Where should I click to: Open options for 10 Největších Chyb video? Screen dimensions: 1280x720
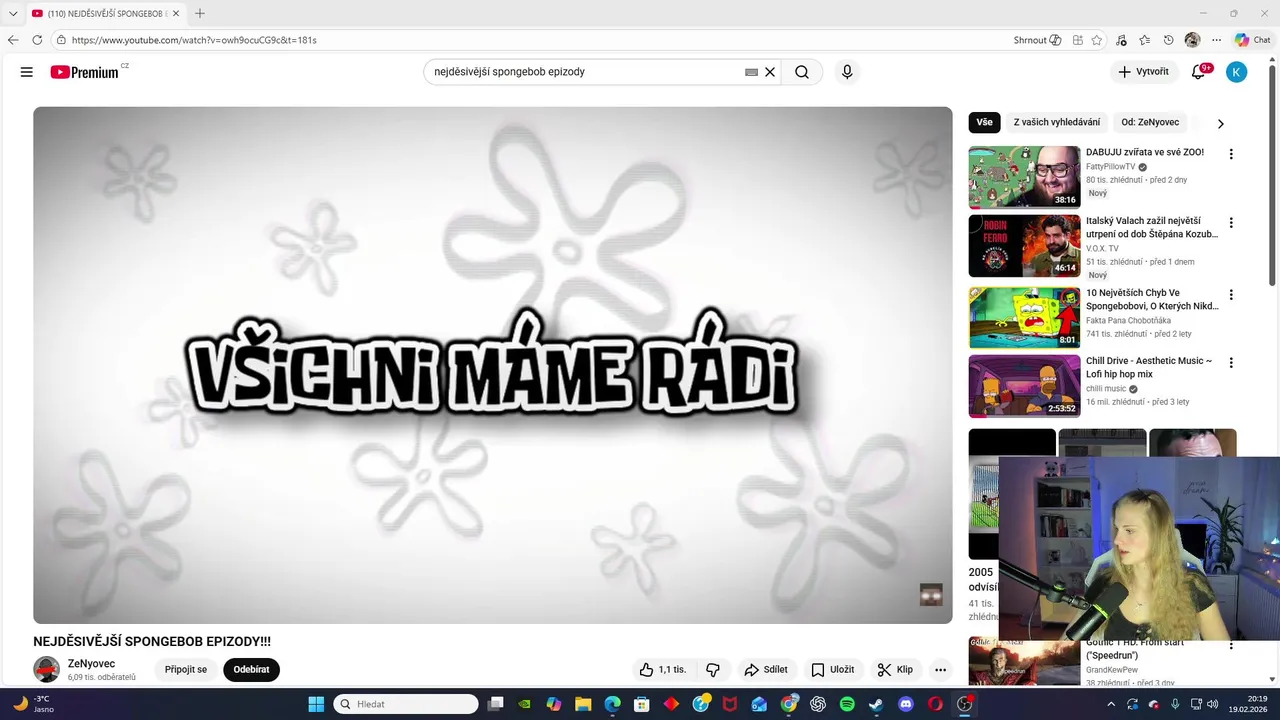coord(1231,295)
